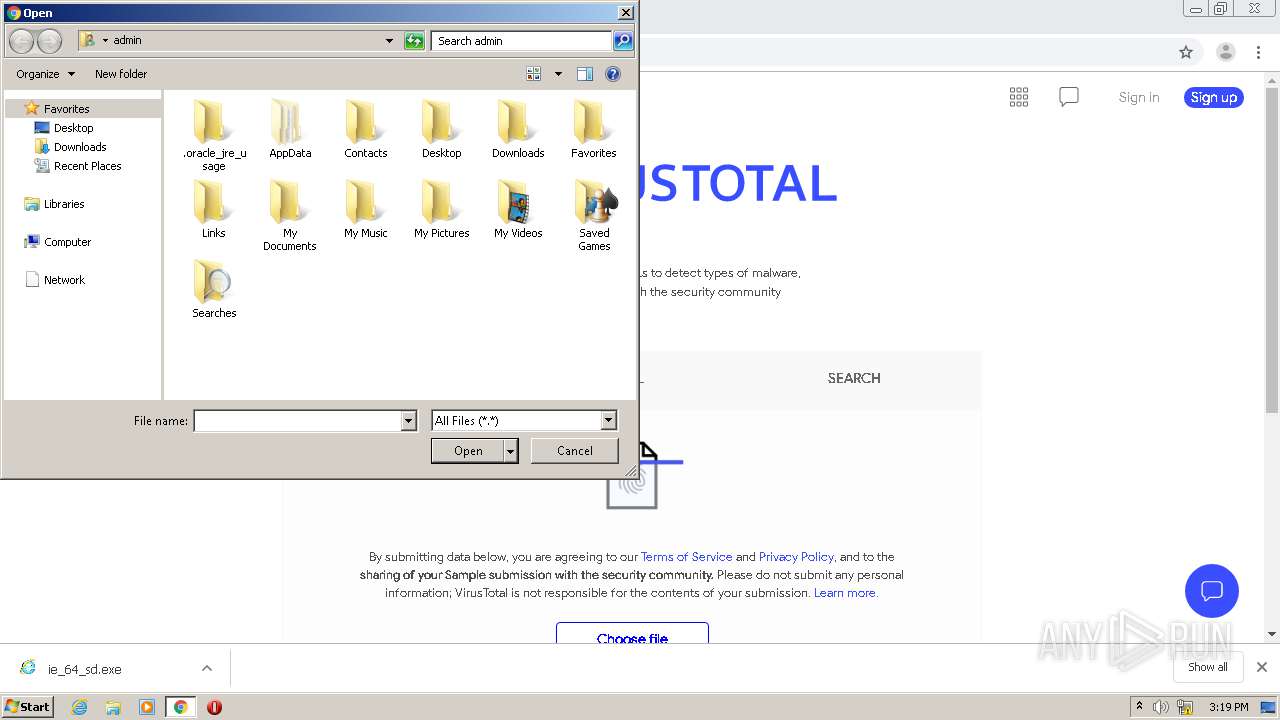The width and height of the screenshot is (1280, 720).
Task: Click the Choose file button
Action: pos(632,633)
